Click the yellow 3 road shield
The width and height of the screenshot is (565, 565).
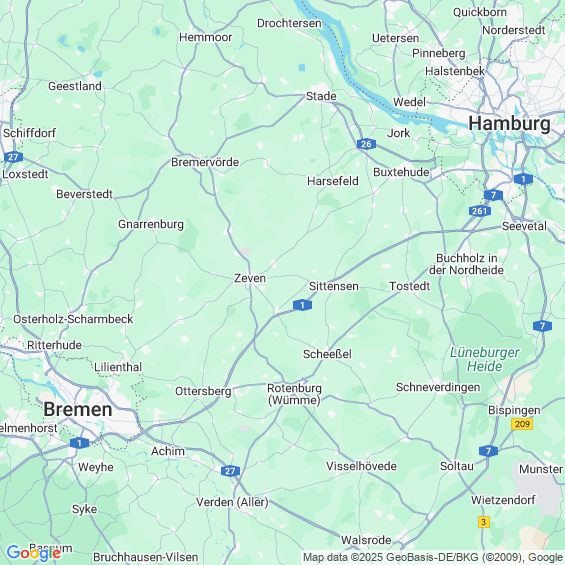click(x=484, y=522)
